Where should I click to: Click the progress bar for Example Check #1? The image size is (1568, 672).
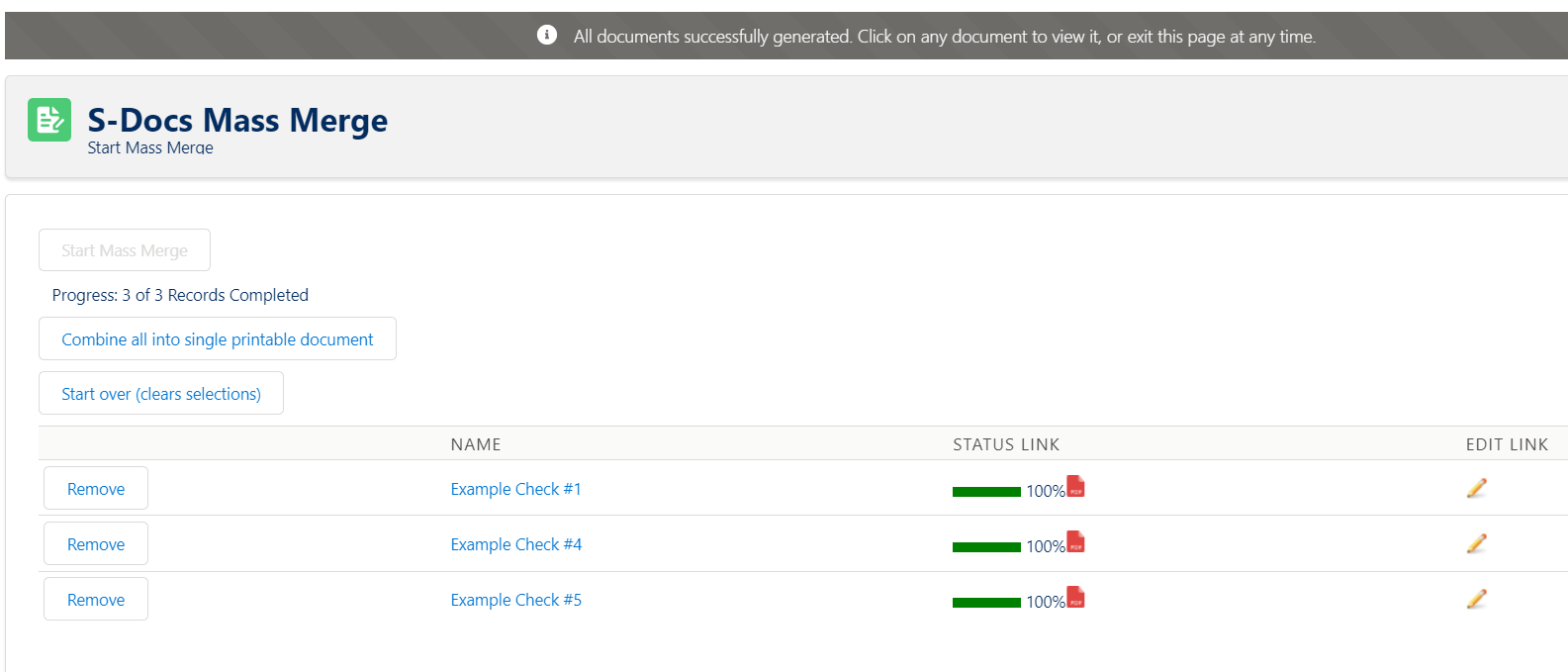(986, 492)
